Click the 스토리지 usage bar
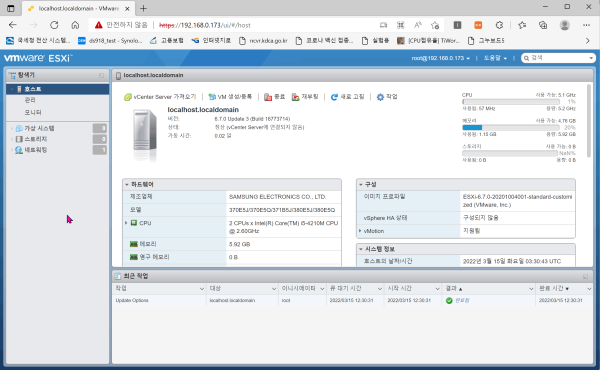The width and height of the screenshot is (600, 370). 510,153
